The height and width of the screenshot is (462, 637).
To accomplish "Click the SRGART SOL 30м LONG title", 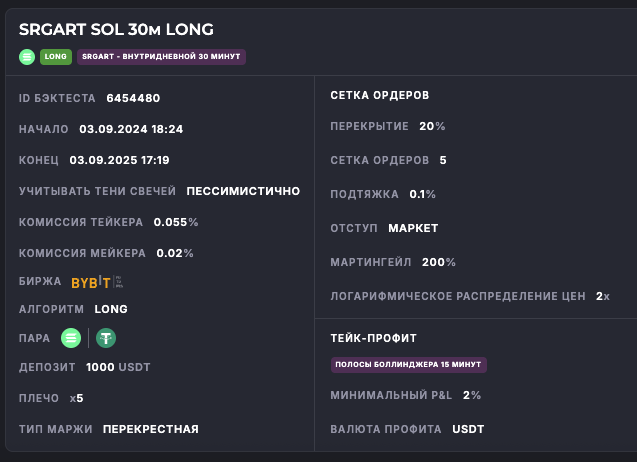I will tap(116, 30).
